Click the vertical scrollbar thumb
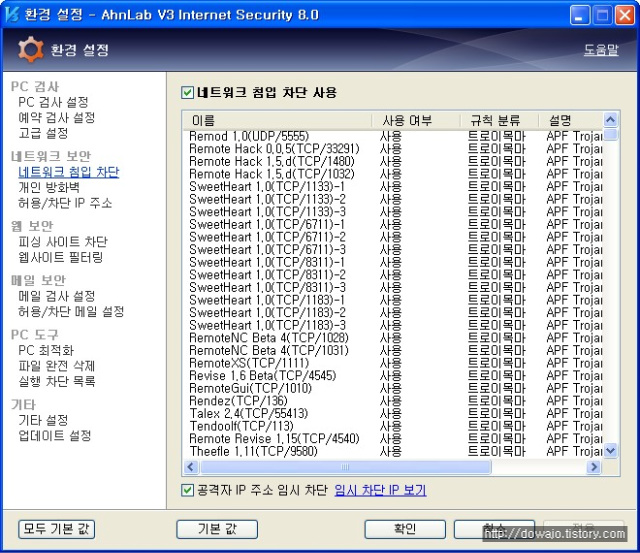This screenshot has width=640, height=553. [x=611, y=134]
